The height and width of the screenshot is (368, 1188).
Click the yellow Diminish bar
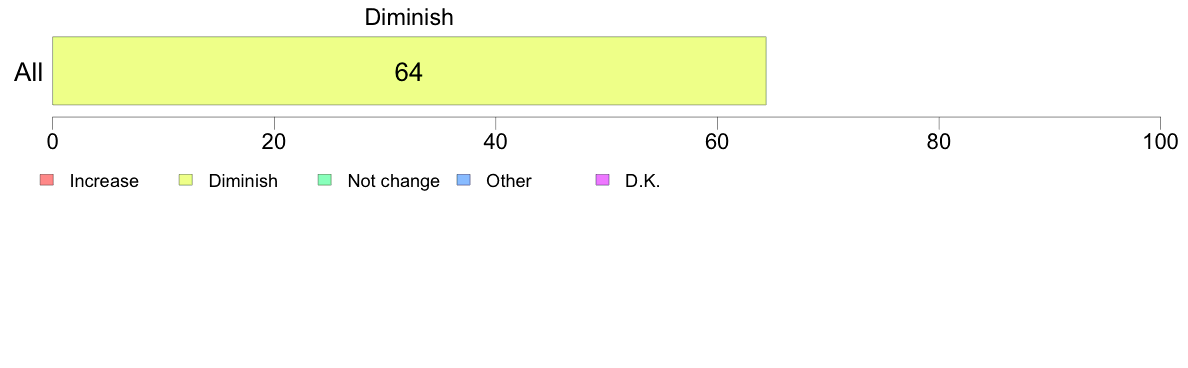click(409, 70)
